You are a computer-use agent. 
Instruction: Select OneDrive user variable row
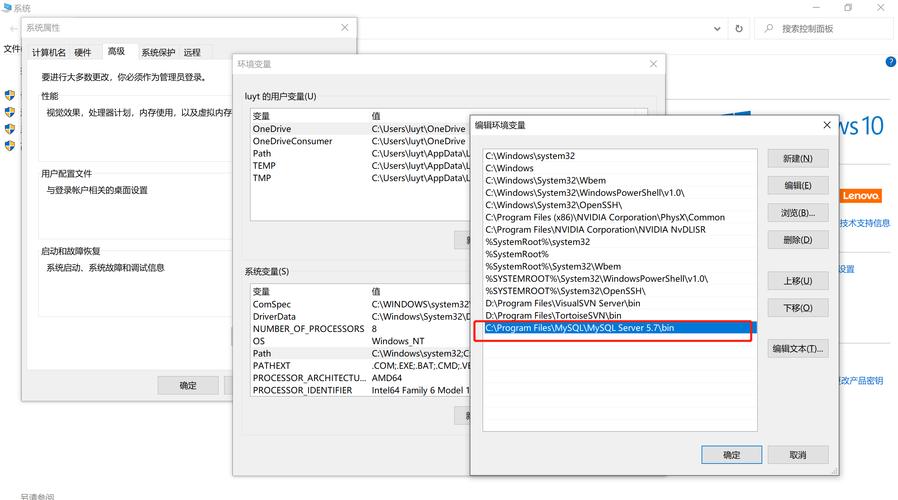tap(360, 129)
